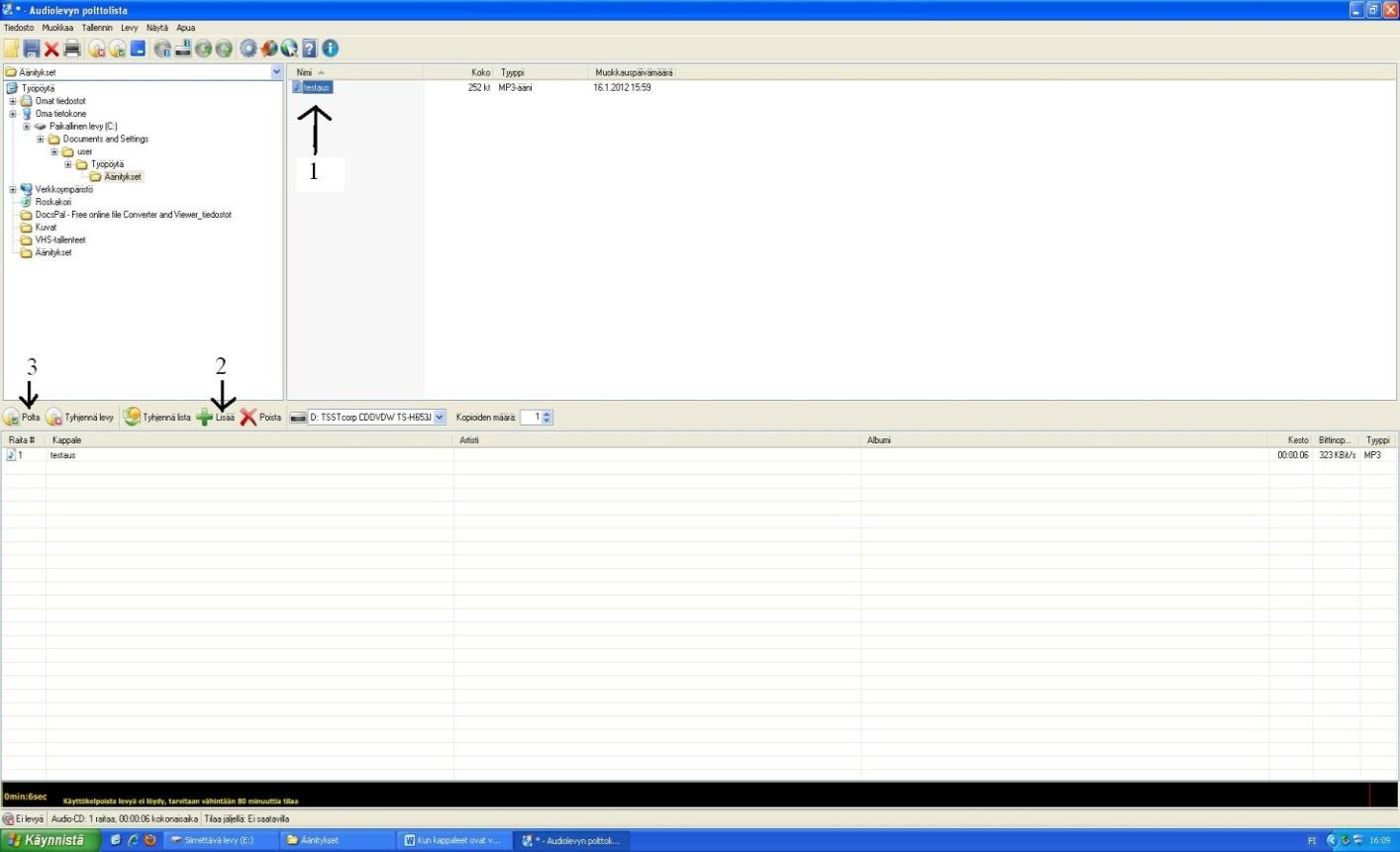This screenshot has width=1400, height=852.
Task: Click the second green disc tray icon
Action: [x=224, y=48]
